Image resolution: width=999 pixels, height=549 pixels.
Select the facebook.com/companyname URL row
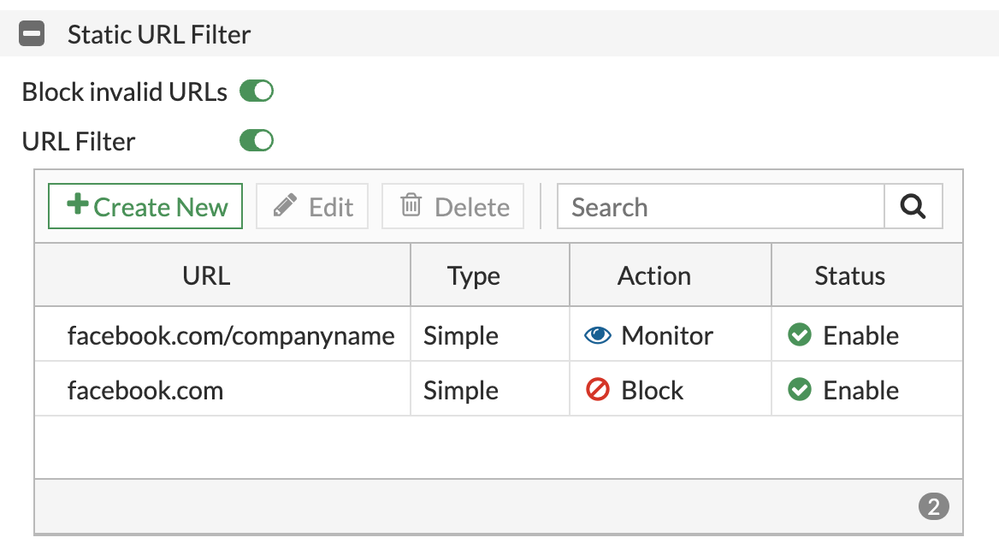231,336
